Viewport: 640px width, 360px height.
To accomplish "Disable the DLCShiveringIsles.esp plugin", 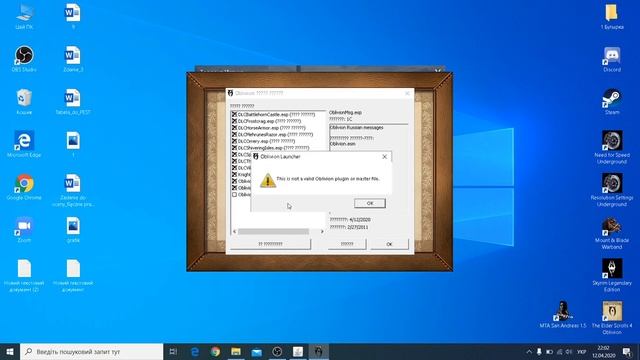I will coord(234,147).
